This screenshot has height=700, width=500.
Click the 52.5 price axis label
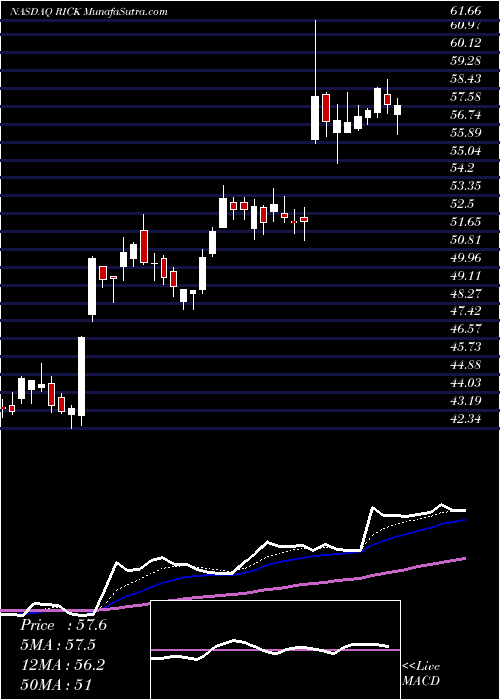(463, 204)
